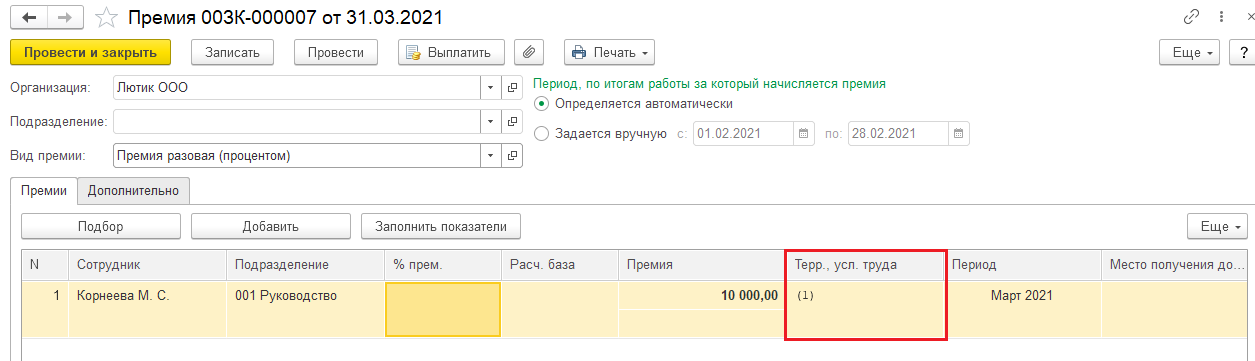This screenshot has width=1255, height=361.
Task: Copy the document link with the chain icon
Action: pos(1191,17)
